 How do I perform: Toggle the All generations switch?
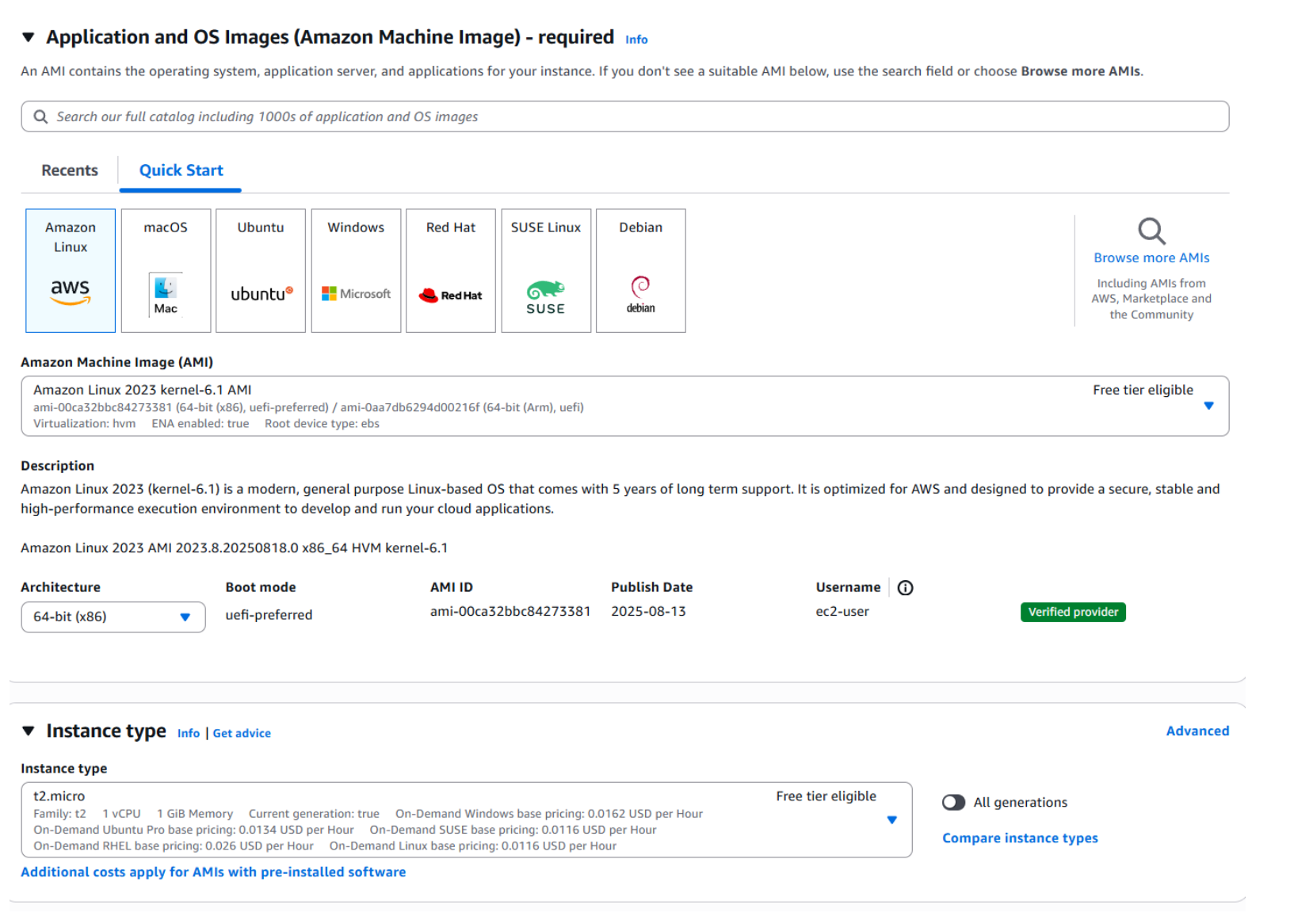pos(953,802)
